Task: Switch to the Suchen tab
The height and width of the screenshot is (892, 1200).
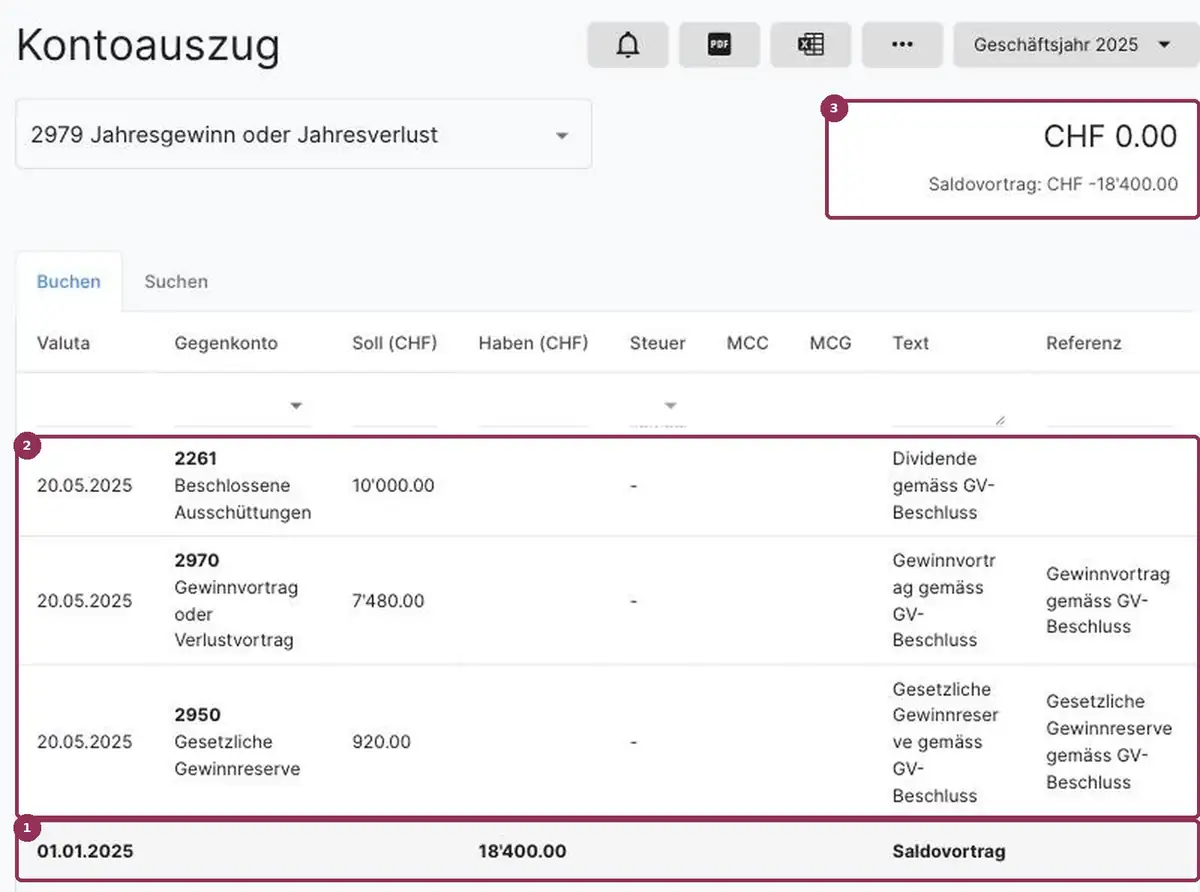Action: [176, 281]
